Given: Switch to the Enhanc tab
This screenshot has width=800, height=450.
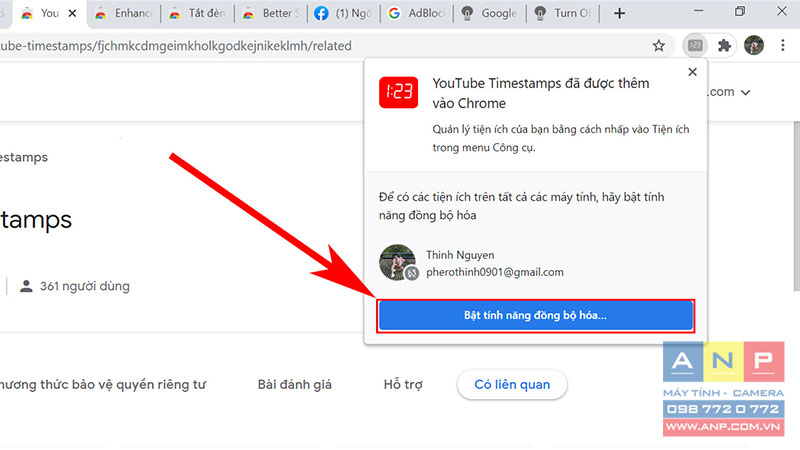Looking at the screenshot, I should [123, 13].
